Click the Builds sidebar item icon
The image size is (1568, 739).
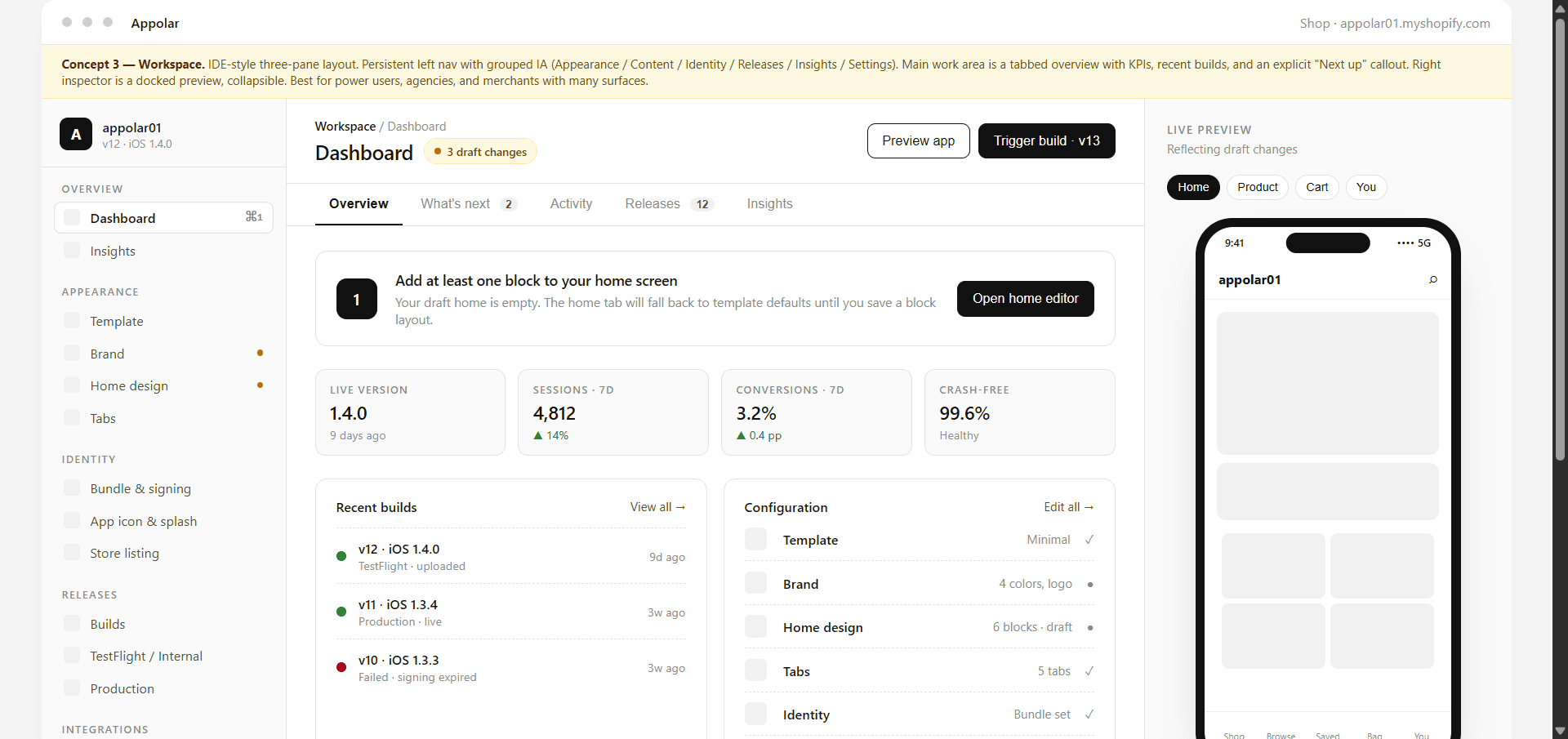click(x=72, y=623)
